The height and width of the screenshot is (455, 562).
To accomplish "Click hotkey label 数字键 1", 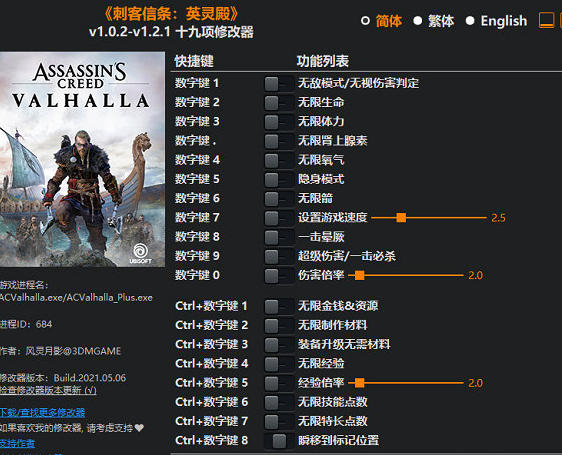I will click(x=197, y=84).
